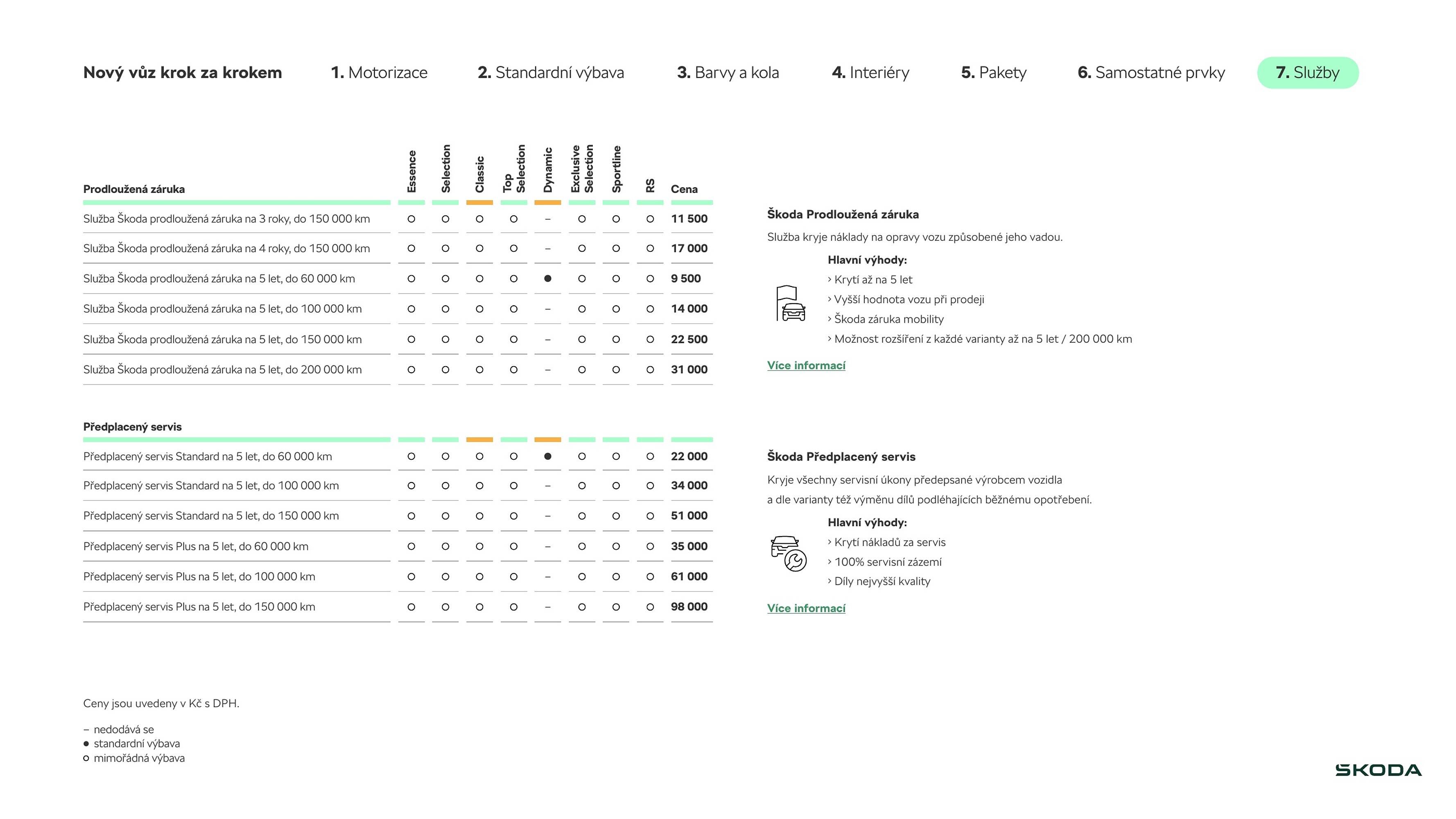This screenshot has height=819, width=1456.
Task: Open Více informací under Prodloužená záruka
Action: 806,366
